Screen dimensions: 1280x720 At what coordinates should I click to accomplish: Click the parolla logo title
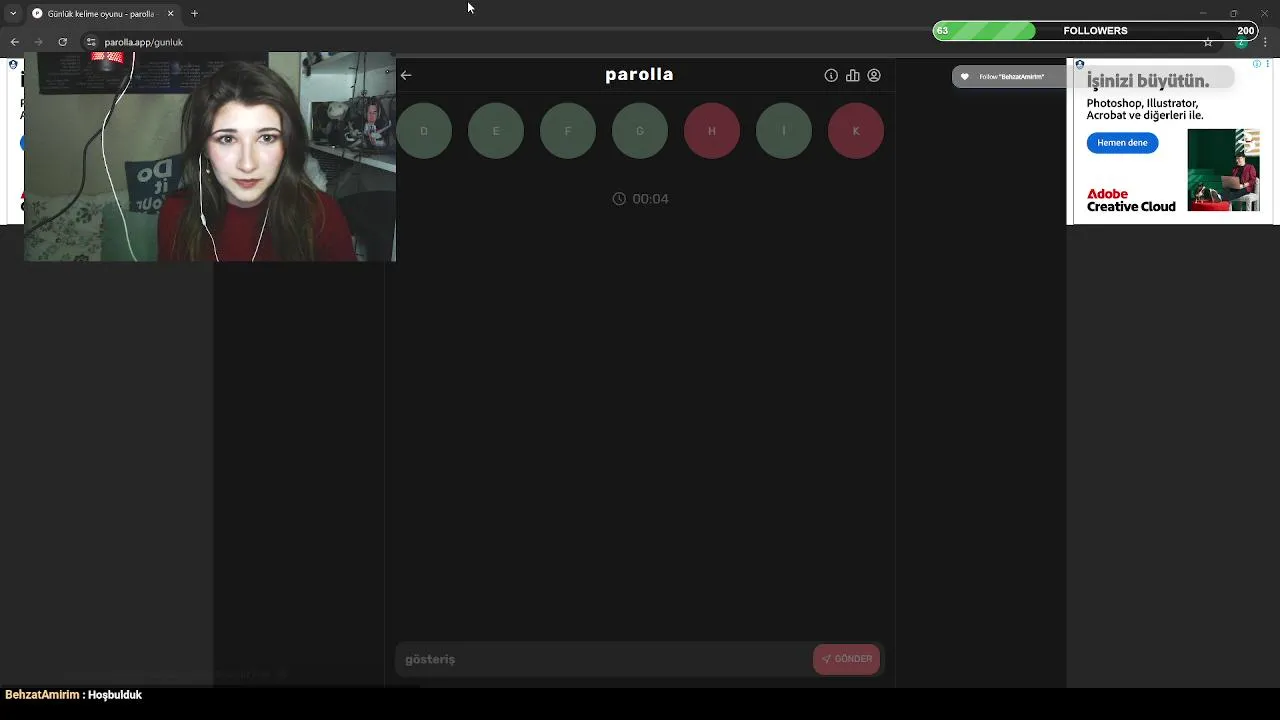(x=639, y=74)
